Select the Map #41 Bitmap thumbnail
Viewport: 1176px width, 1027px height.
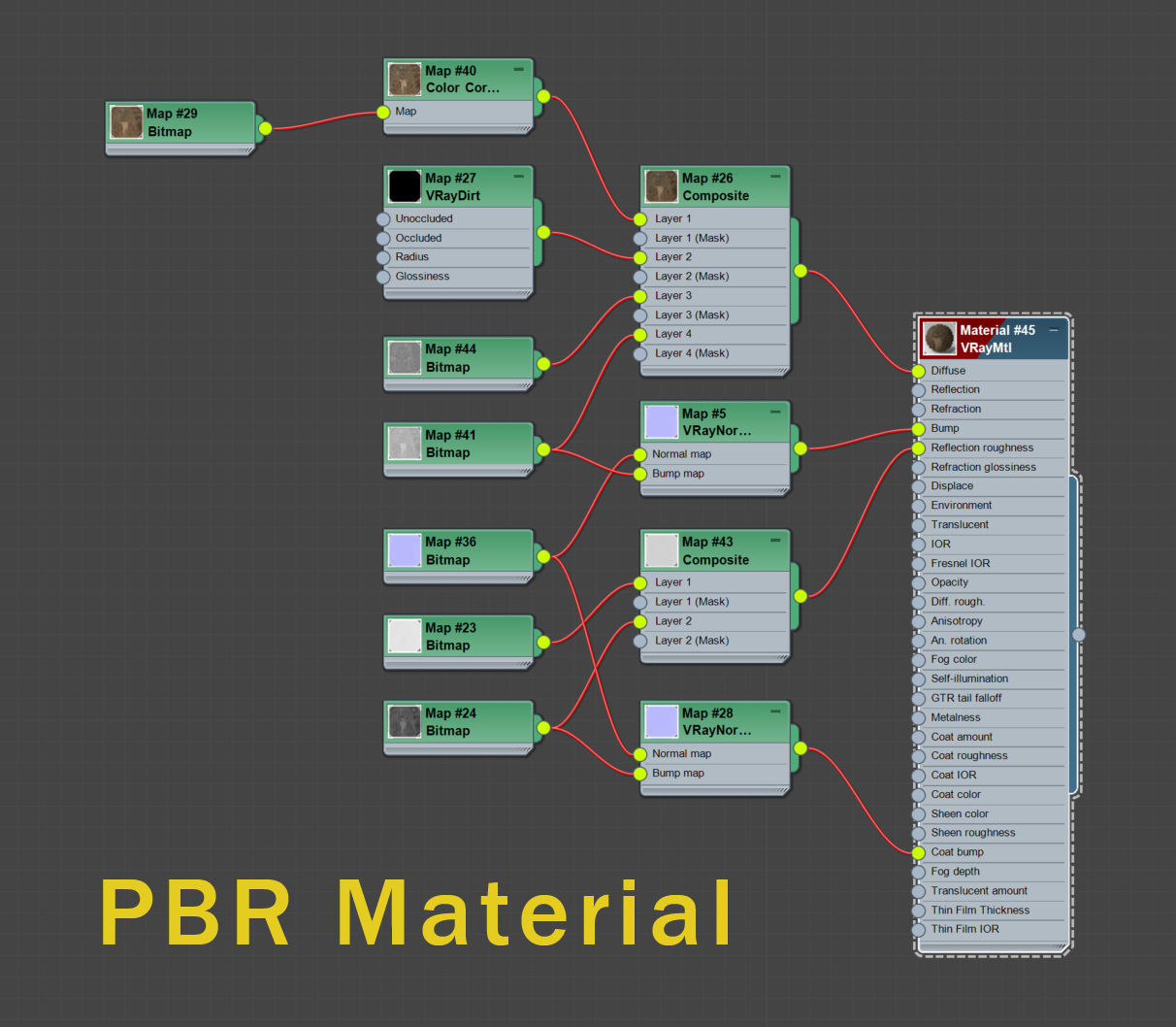point(405,444)
